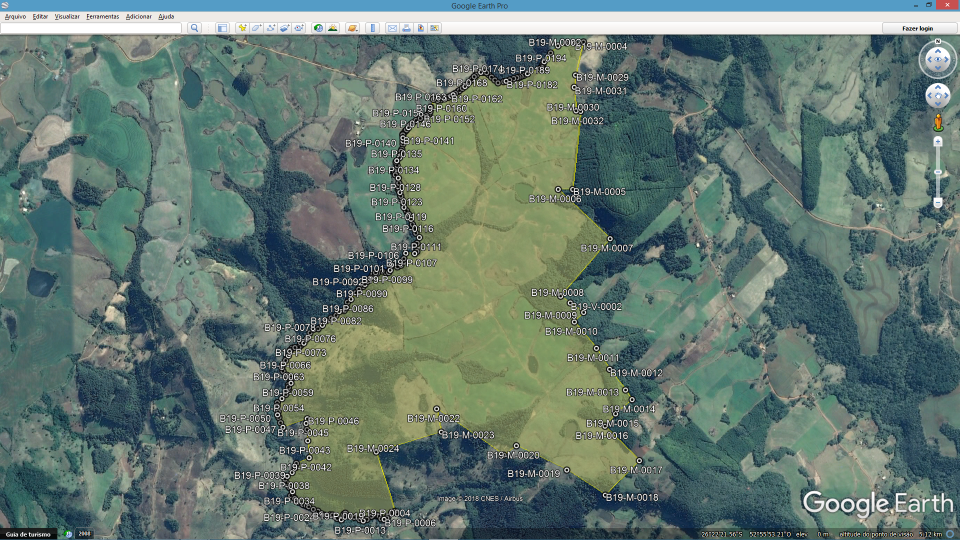Click the move-left arrow on hand joystick

point(931,96)
